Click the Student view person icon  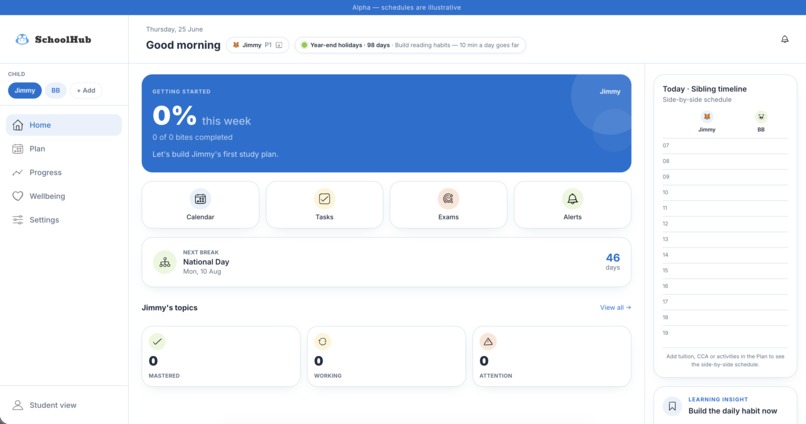pos(17,405)
